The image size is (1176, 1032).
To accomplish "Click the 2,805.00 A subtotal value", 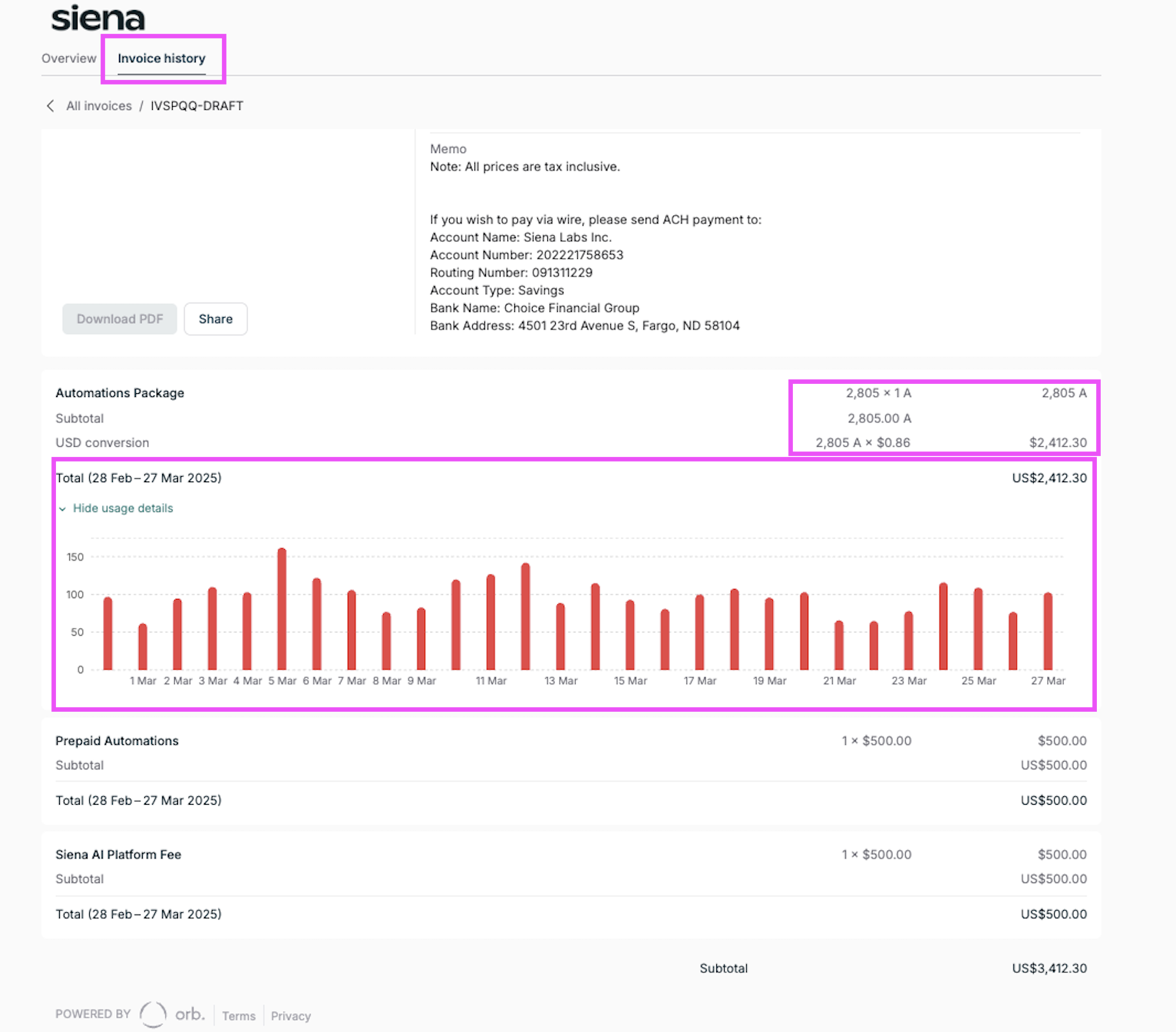I will tap(880, 418).
